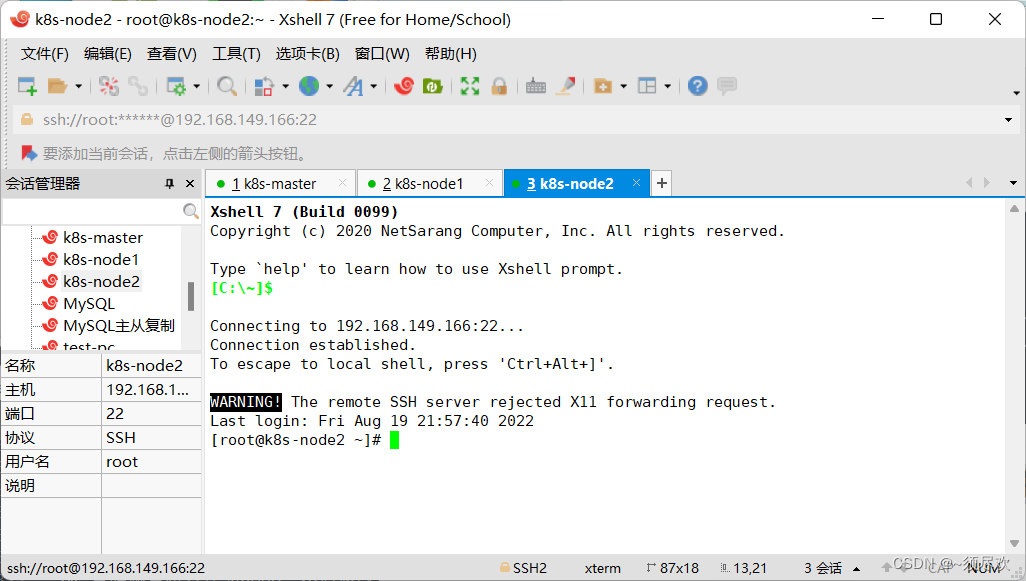Expand the Properties icon dropdown arrow
Screen dimensions: 1026x581
point(196,86)
